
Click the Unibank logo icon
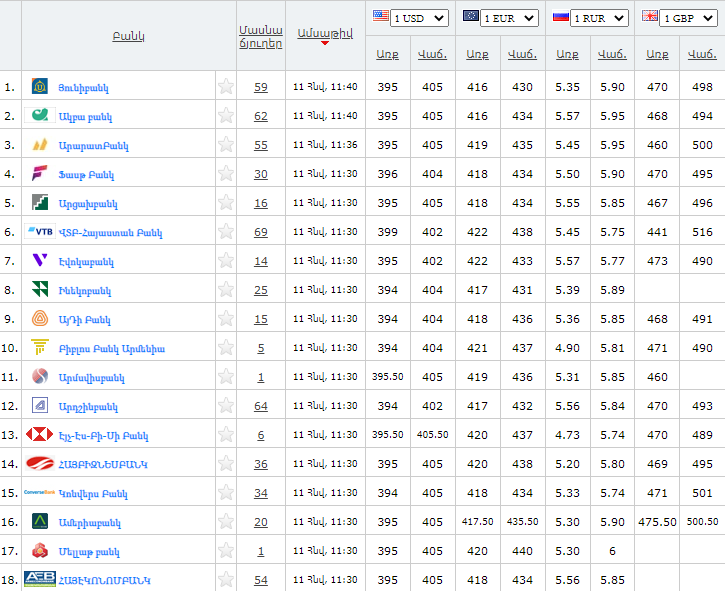40,87
